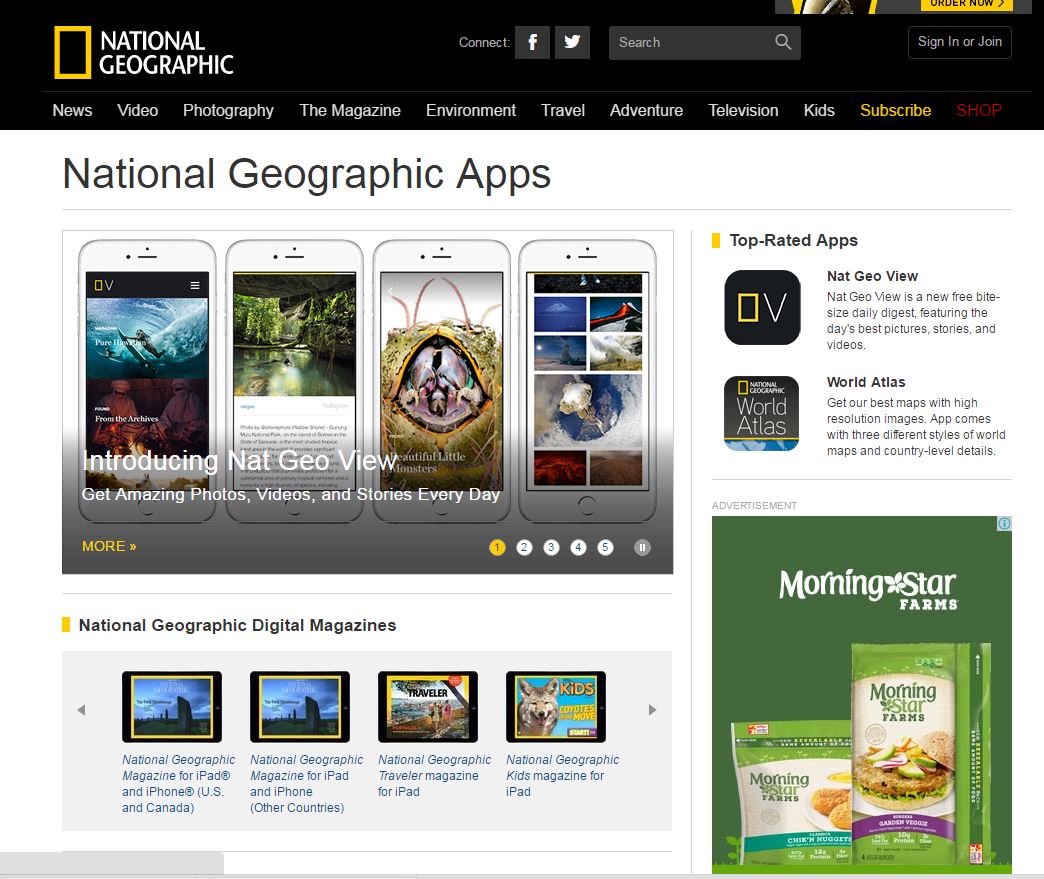Go to the Photography section
The width and height of the screenshot is (1044, 879).
click(228, 111)
